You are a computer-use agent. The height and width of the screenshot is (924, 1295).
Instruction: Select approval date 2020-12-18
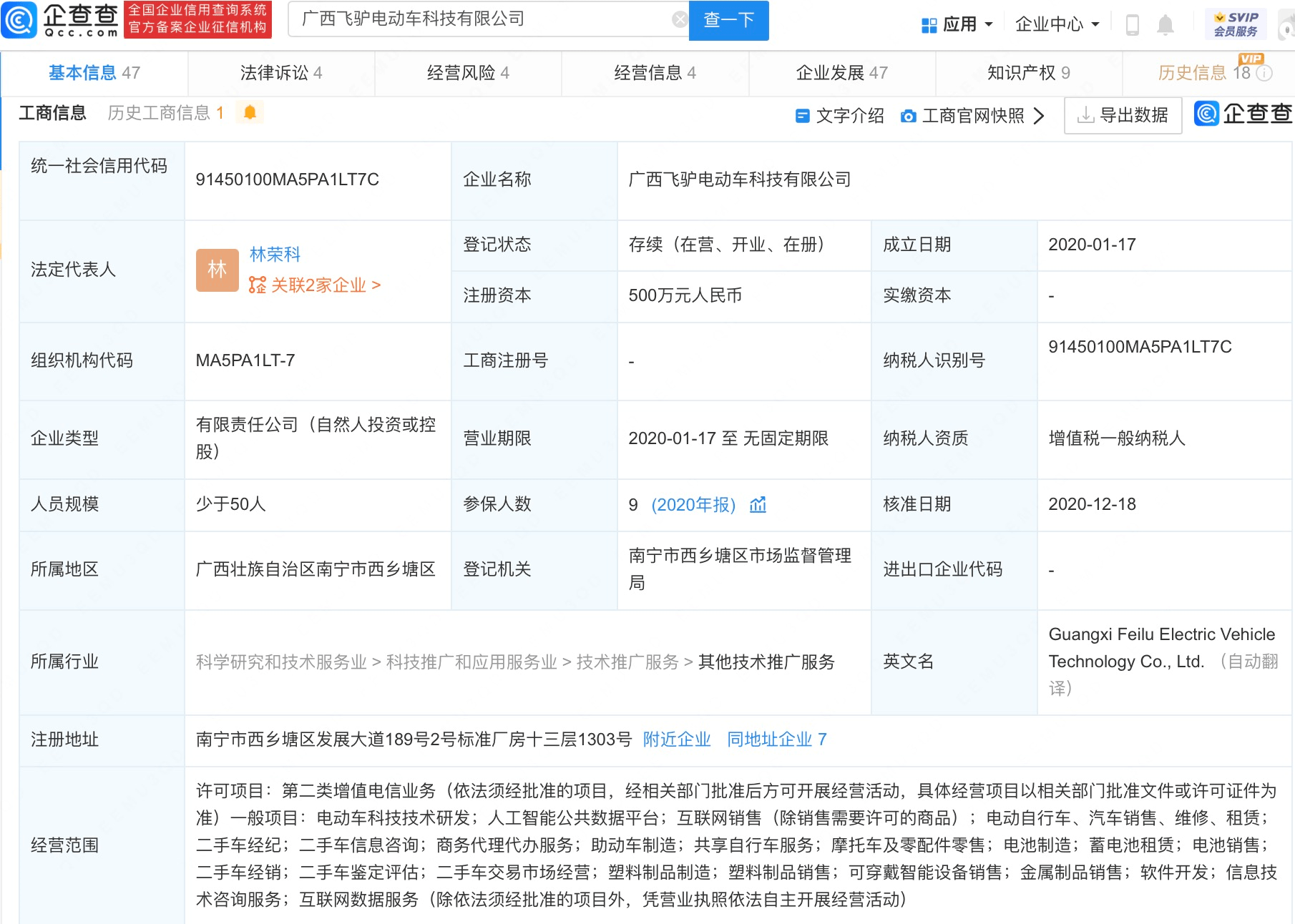[x=1092, y=504]
